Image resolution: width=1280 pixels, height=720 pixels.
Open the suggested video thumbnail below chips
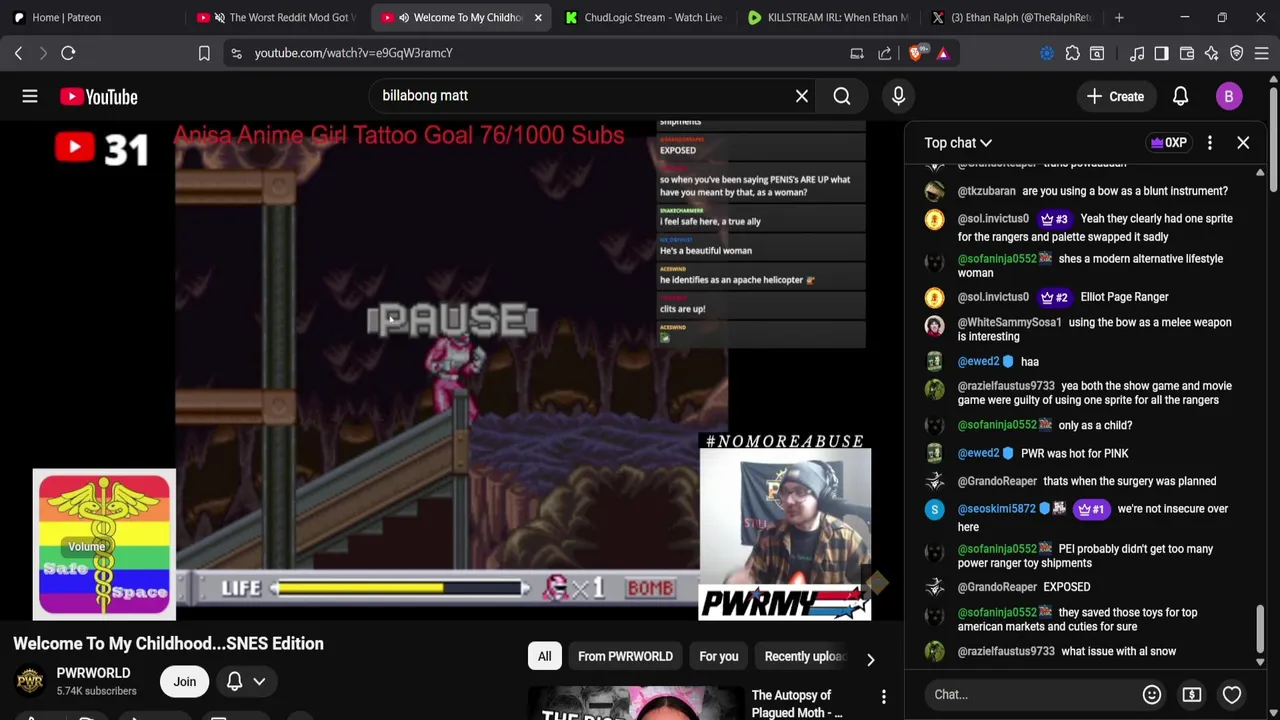click(634, 703)
